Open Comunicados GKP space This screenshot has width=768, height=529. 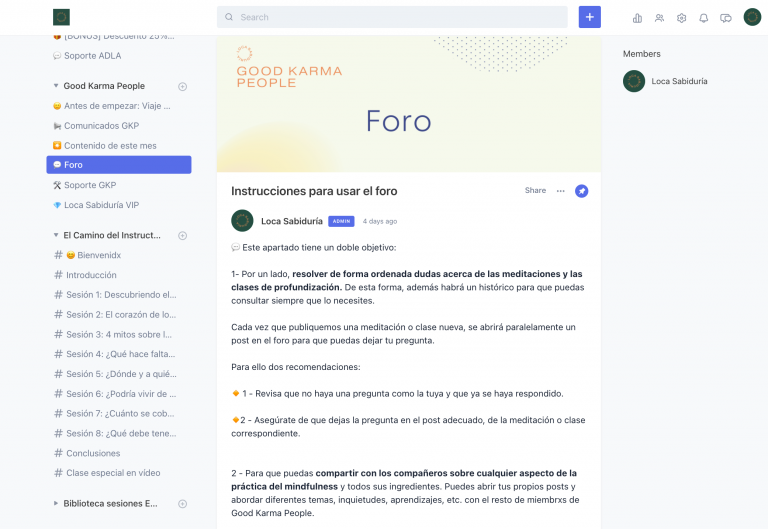[96, 126]
